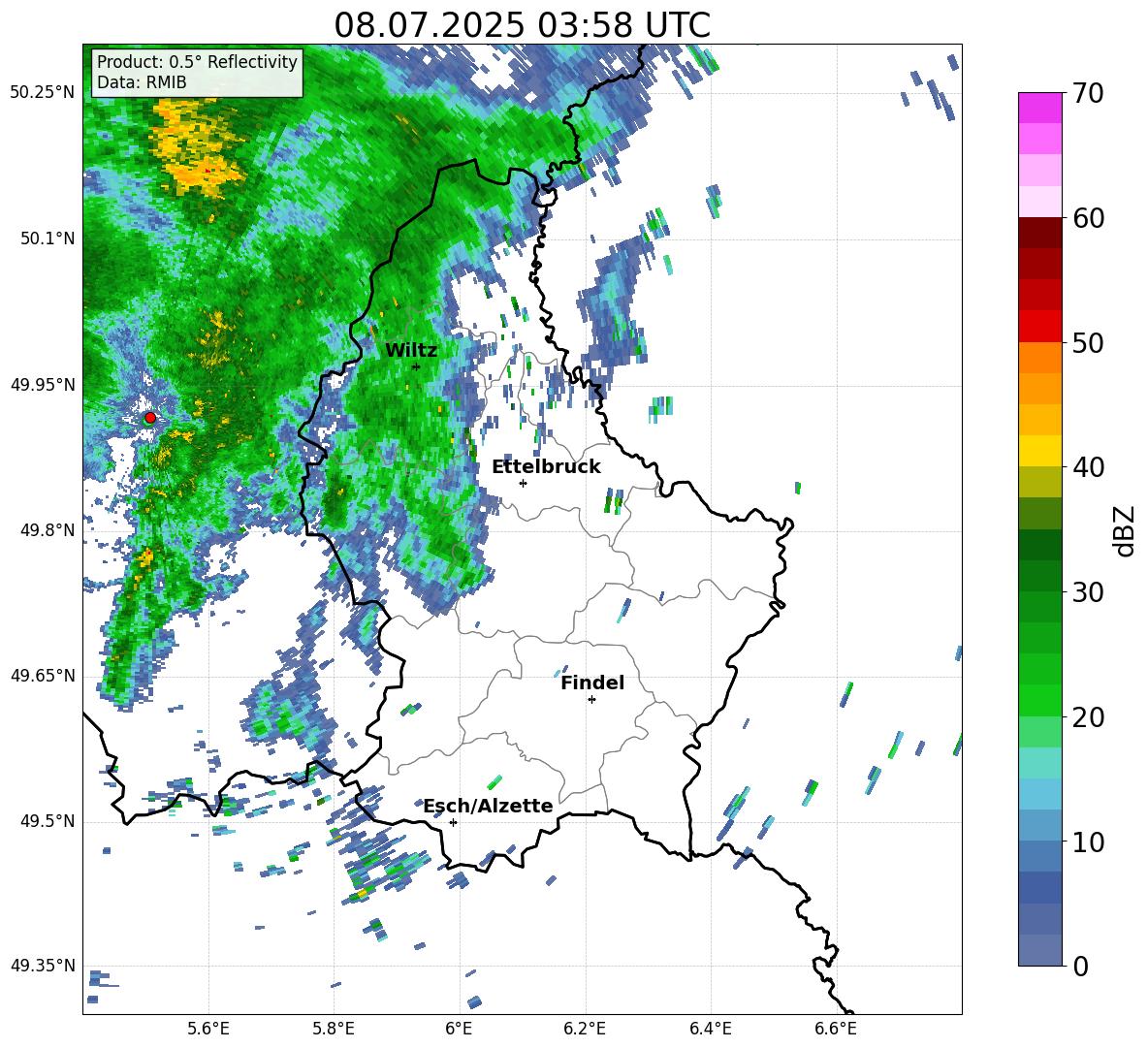Screen dimensions: 1148x1048
Task: Click the 6.2°E longitude label
Action: point(585,1030)
